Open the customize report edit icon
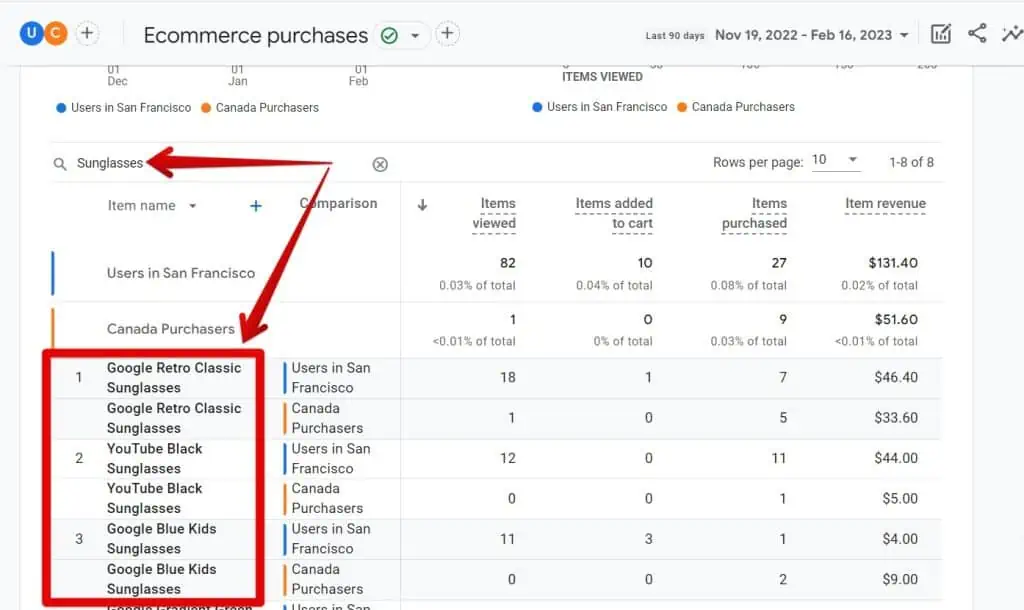The width and height of the screenshot is (1024, 610). coord(941,34)
